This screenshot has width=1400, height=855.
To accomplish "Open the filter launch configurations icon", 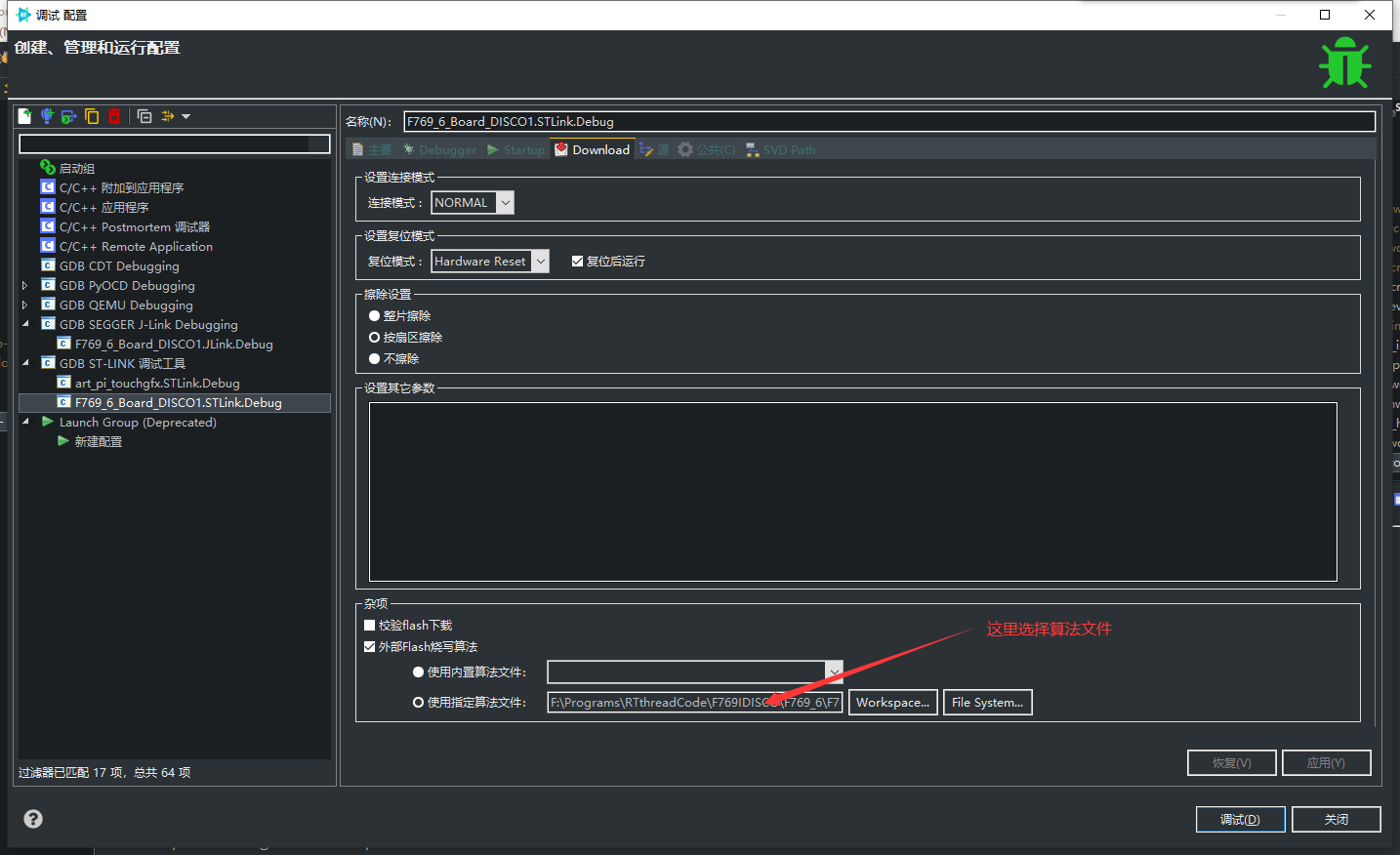I will [x=166, y=115].
